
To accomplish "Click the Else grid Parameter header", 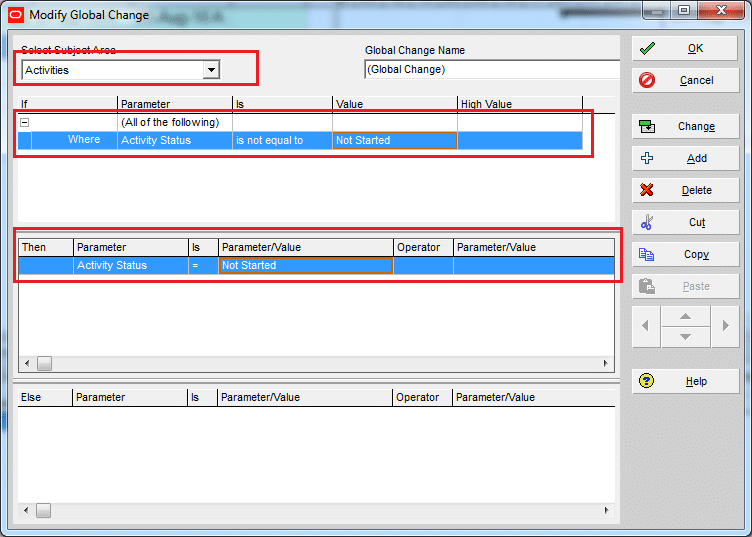I will coord(129,397).
